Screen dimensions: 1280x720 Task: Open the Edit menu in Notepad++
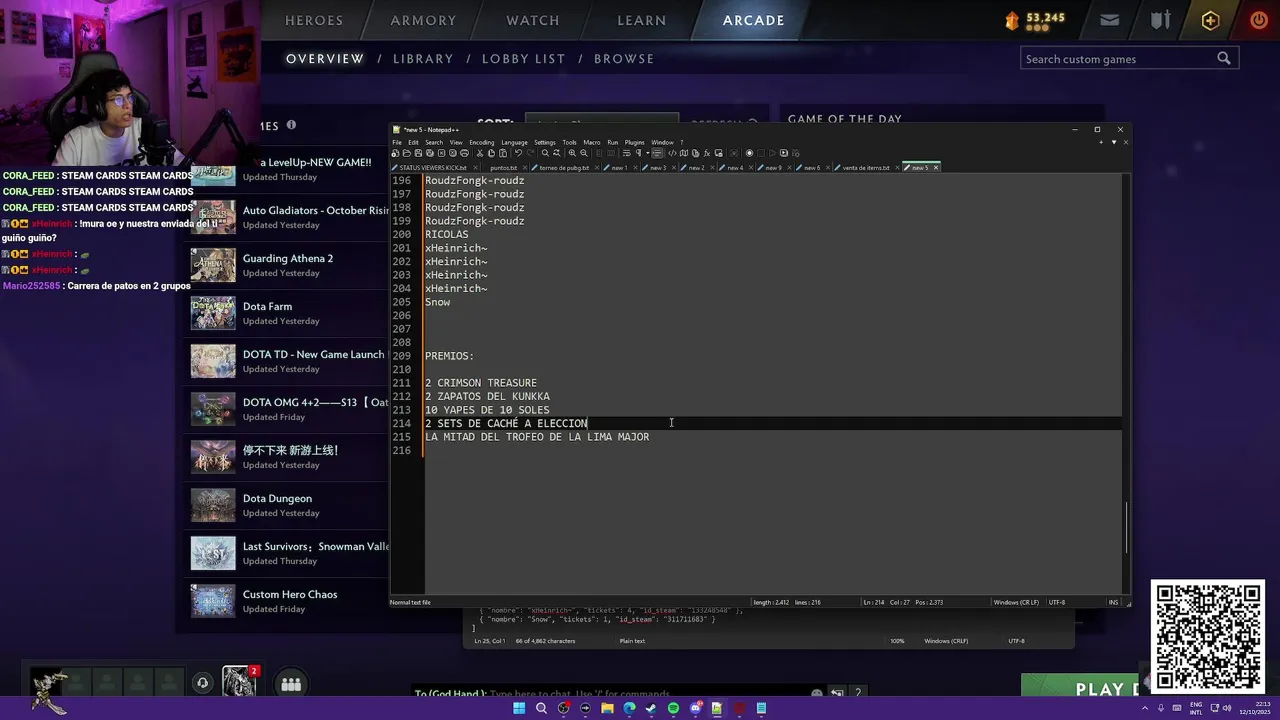[x=413, y=142]
